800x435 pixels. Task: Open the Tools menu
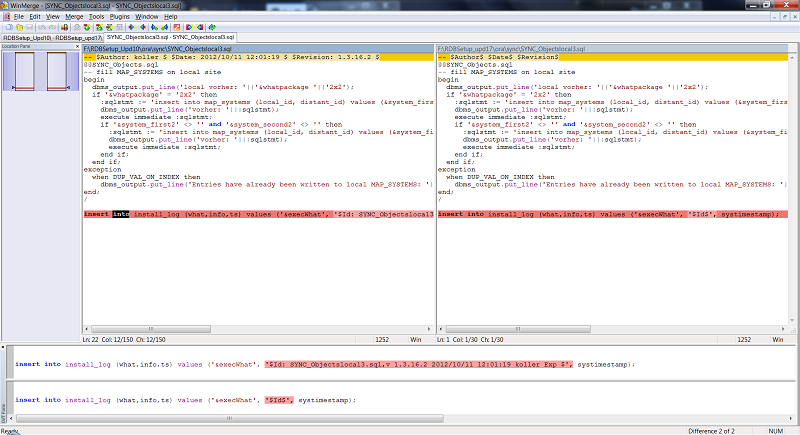coord(97,17)
